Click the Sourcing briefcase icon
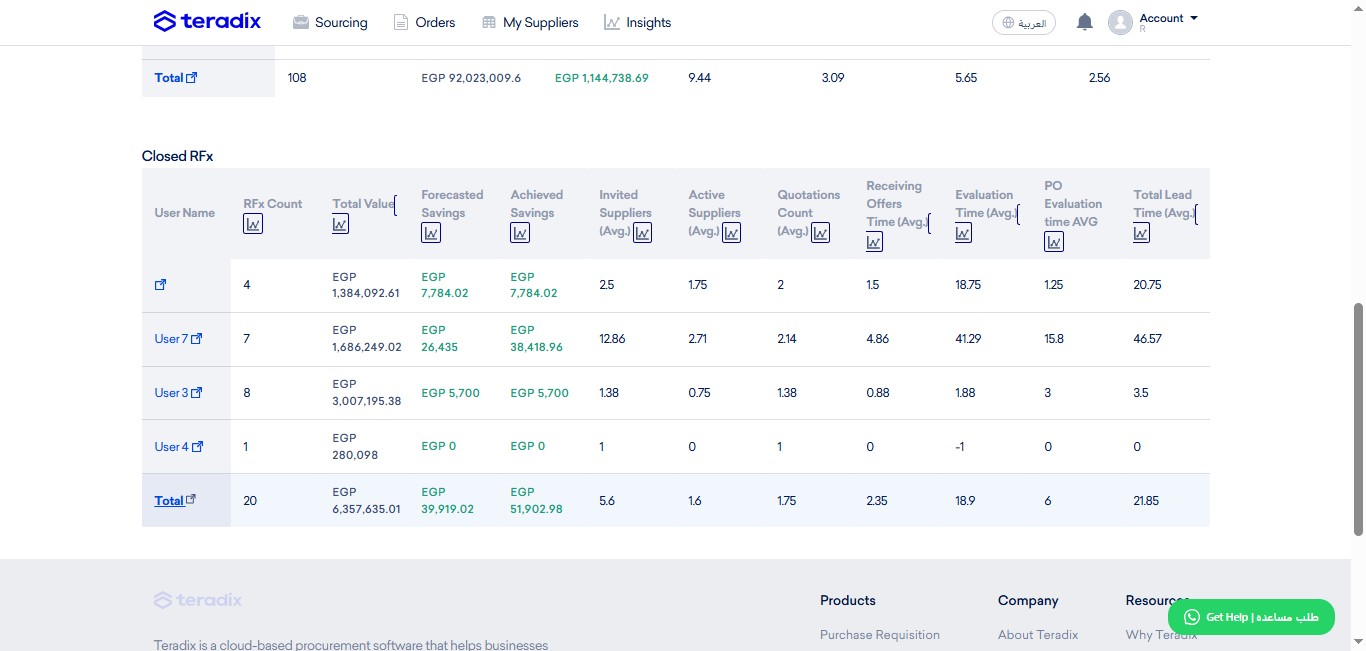Image resolution: width=1366 pixels, height=651 pixels. point(300,22)
